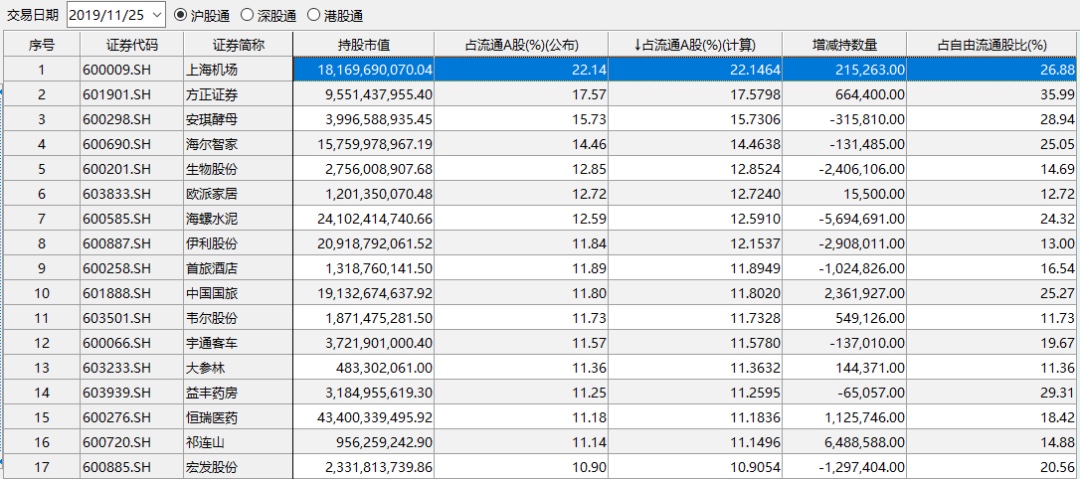The height and width of the screenshot is (479, 1080).
Task: Select 恒瑞医药 stock name cell
Action: (x=238, y=417)
